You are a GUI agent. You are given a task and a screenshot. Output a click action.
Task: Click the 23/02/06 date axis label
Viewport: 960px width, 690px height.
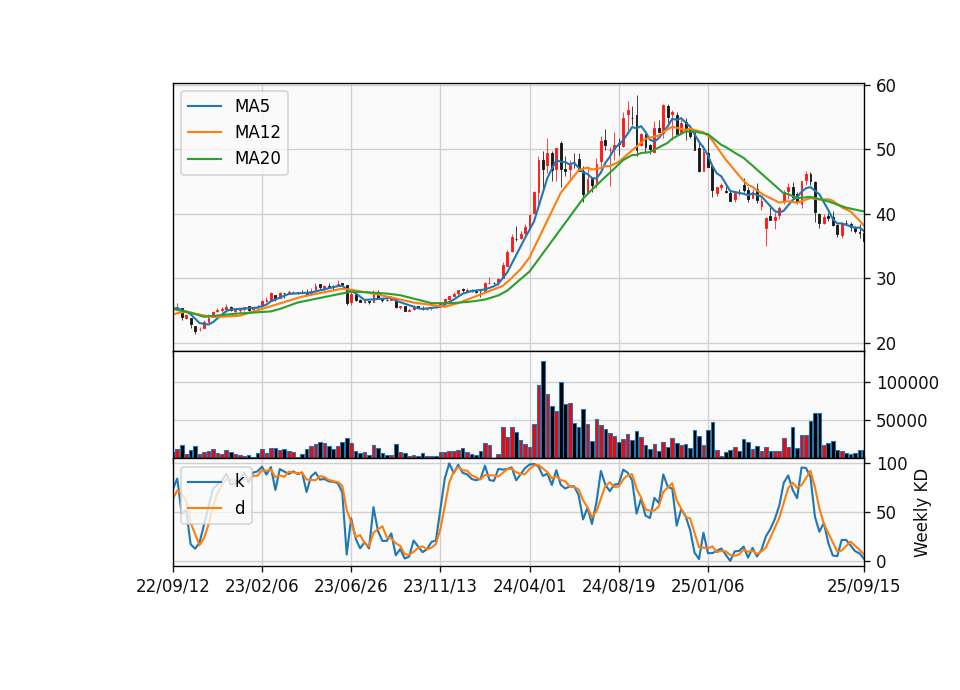(261, 586)
